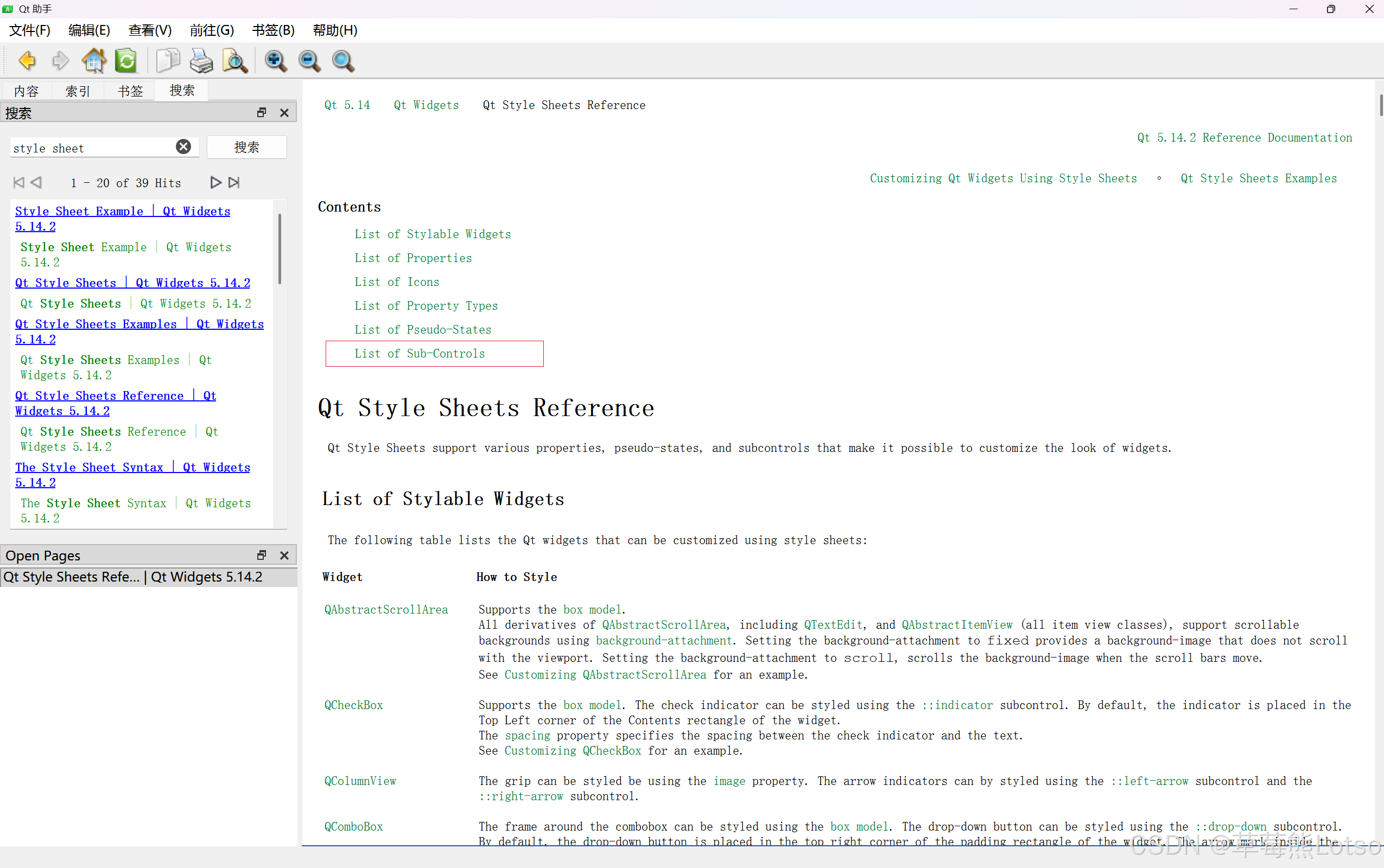Open the 书签(B) bookmarks menu
Image resolution: width=1384 pixels, height=868 pixels.
point(274,30)
